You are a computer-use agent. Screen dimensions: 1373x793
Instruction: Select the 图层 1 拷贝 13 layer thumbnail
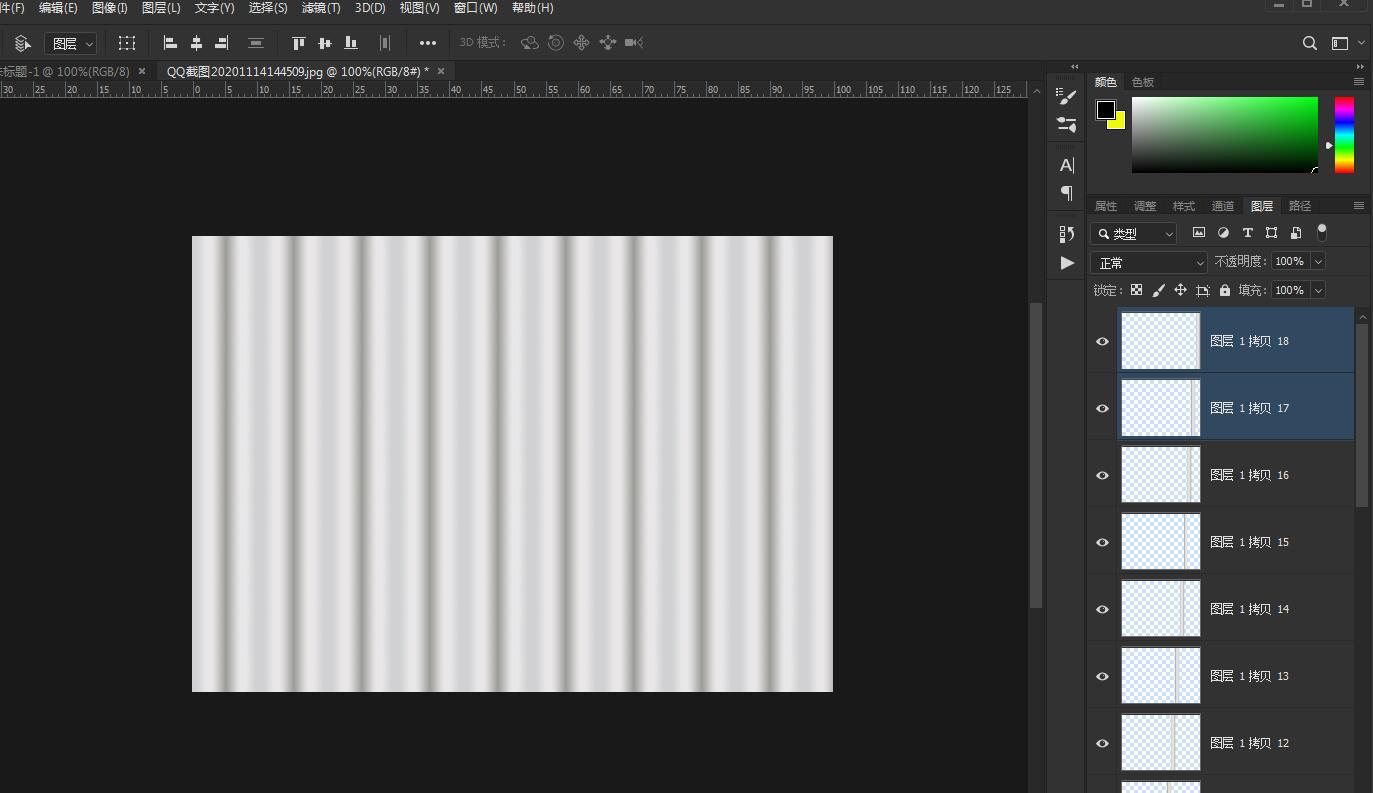[x=1160, y=676]
